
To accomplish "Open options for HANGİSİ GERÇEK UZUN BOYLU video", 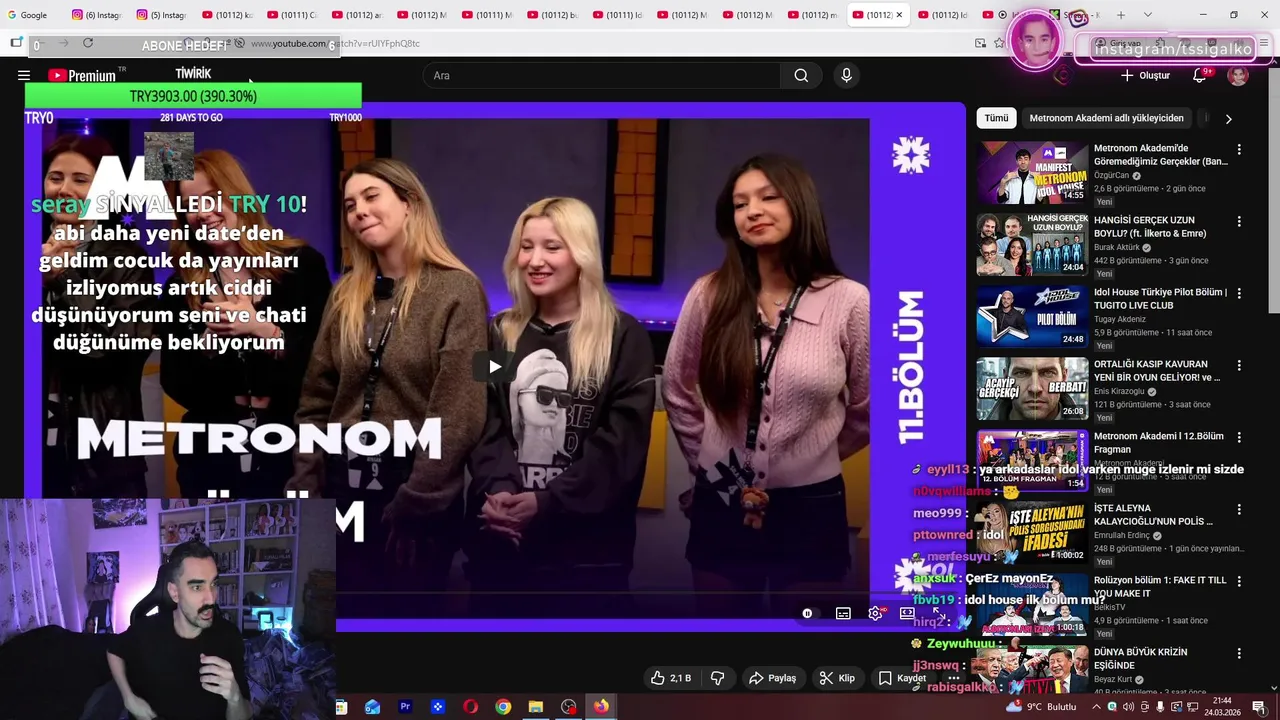I will tap(1239, 221).
